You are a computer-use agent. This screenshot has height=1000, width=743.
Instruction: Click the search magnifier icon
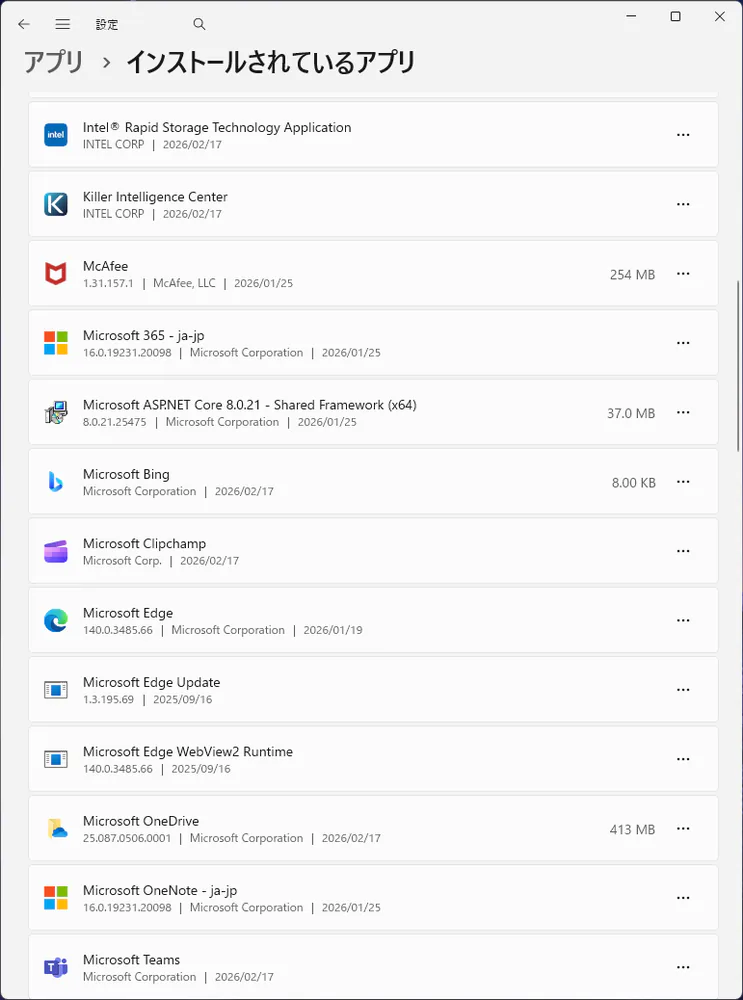pos(199,24)
